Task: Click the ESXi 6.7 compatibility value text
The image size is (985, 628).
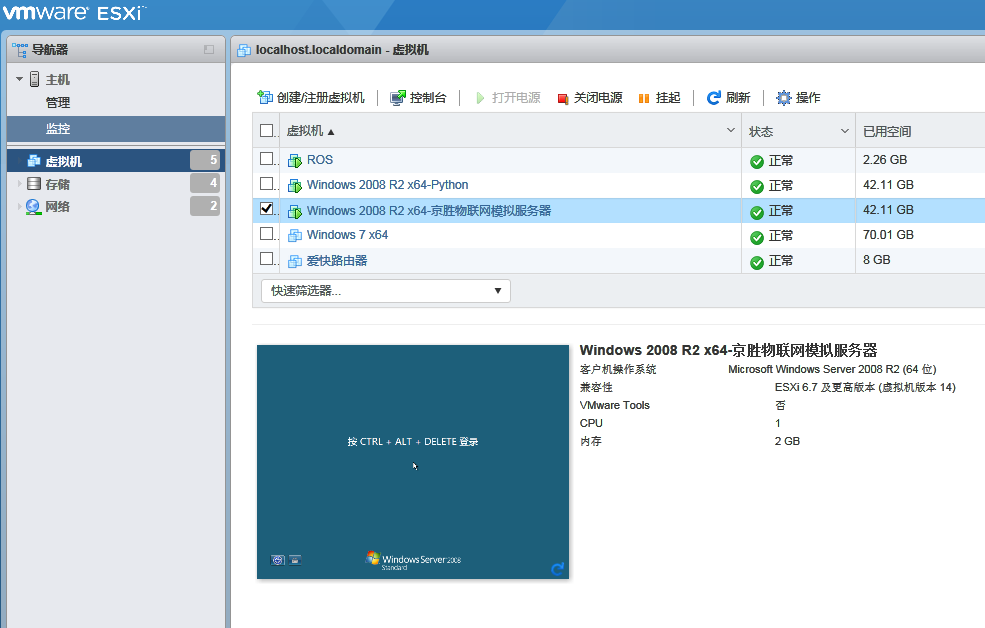Action: (865, 387)
